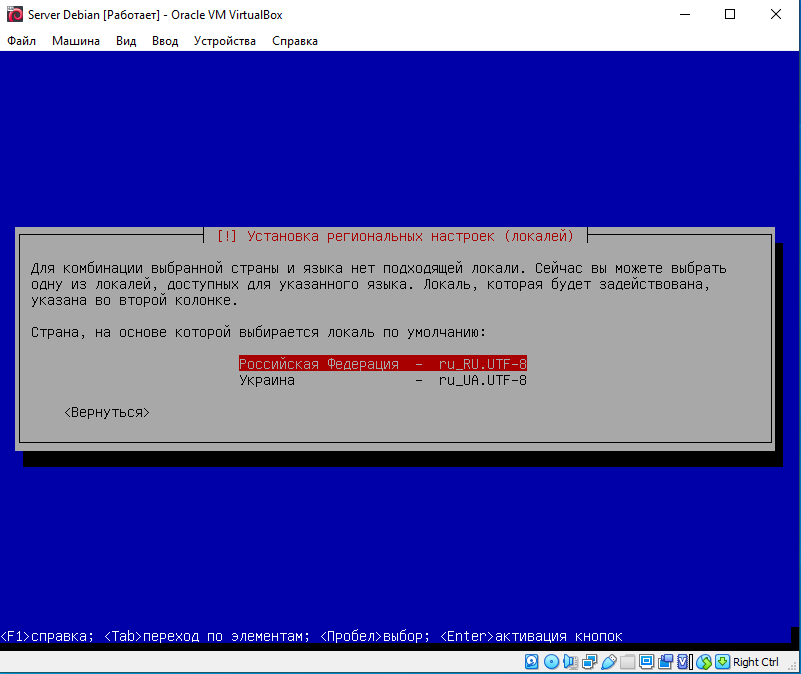Screen dimensions: 801x674
Task: Open the shared folders status icon
Action: [x=627, y=662]
